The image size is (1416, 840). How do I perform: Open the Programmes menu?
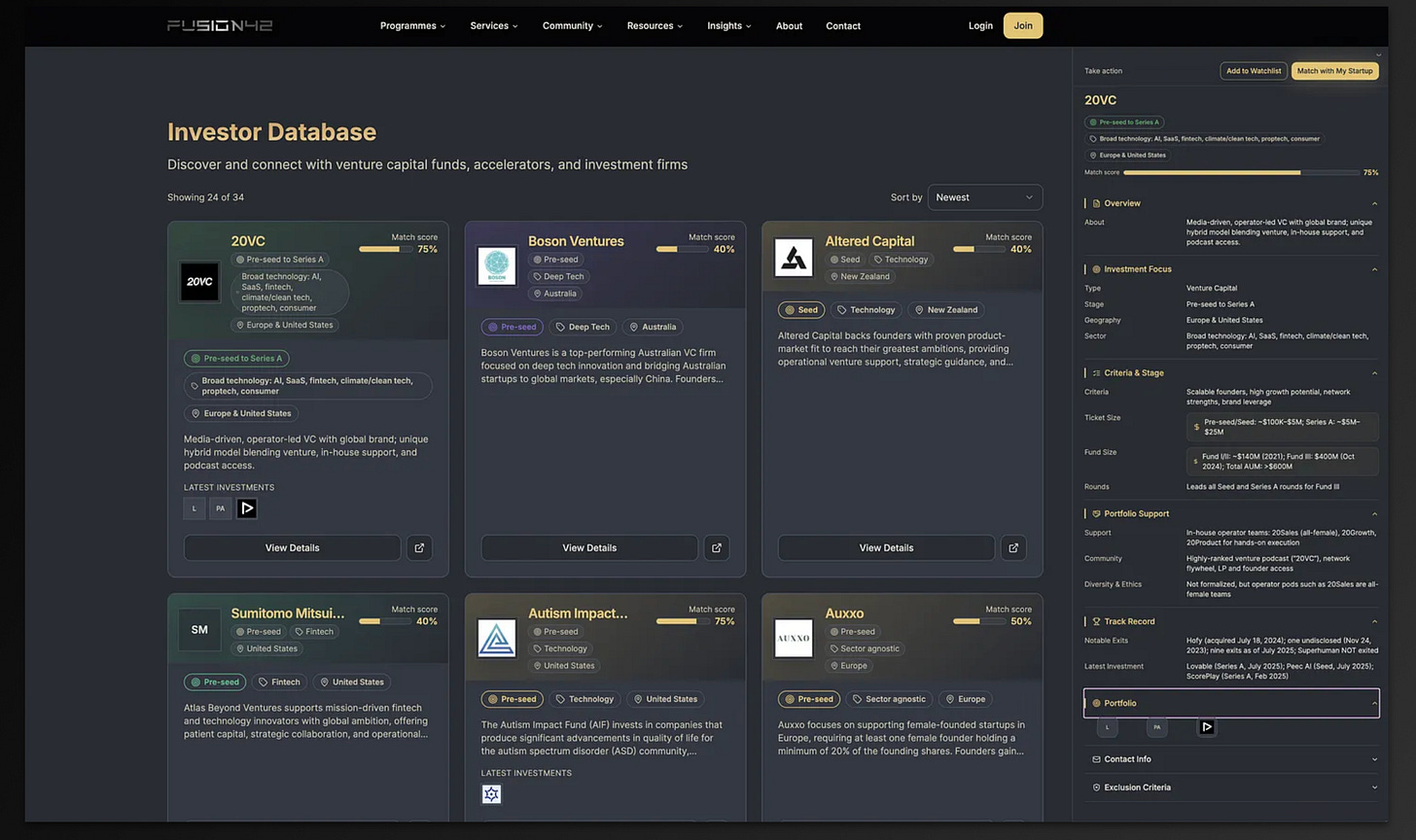tap(412, 26)
